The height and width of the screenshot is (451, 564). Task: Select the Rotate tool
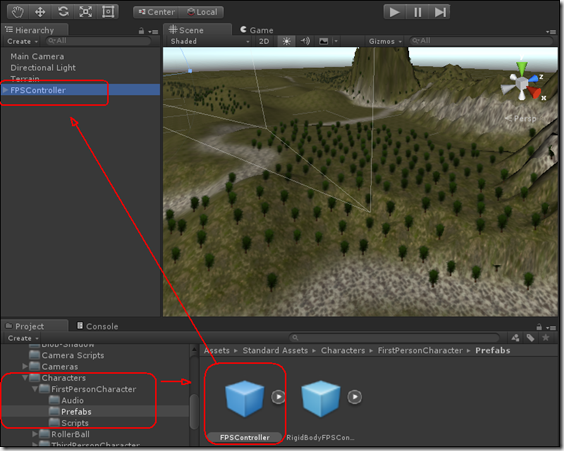(x=63, y=12)
